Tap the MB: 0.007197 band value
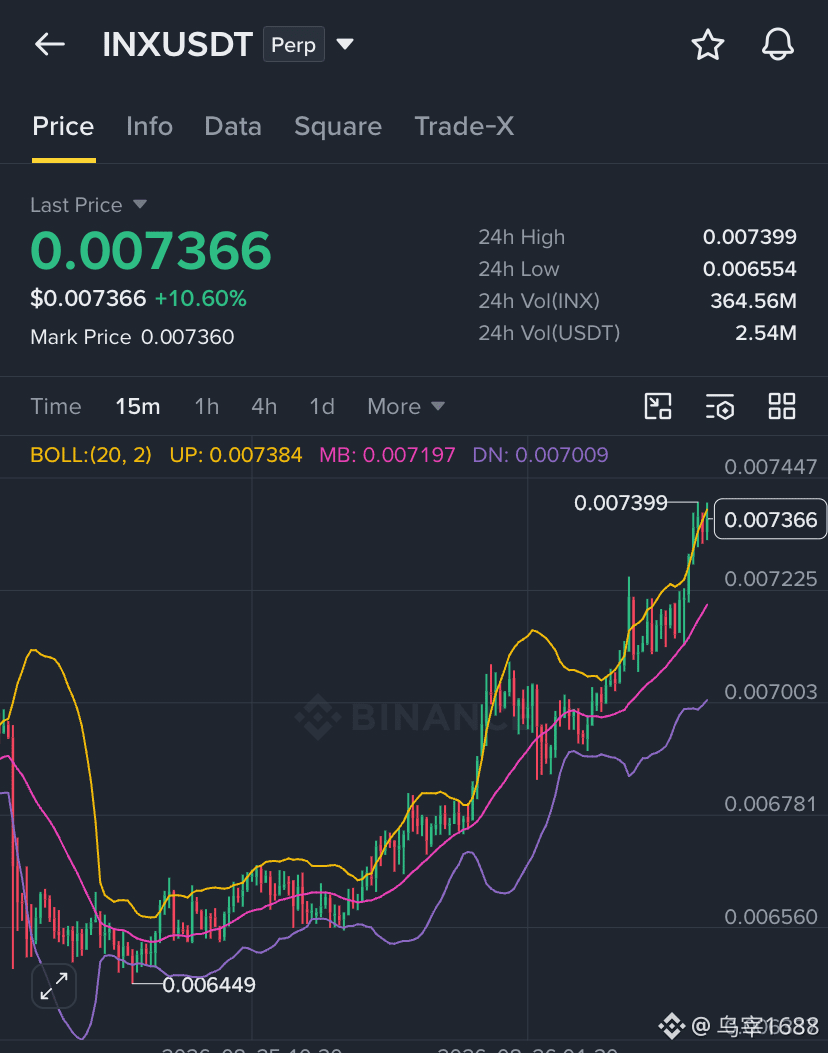This screenshot has width=828, height=1053. pos(387,455)
